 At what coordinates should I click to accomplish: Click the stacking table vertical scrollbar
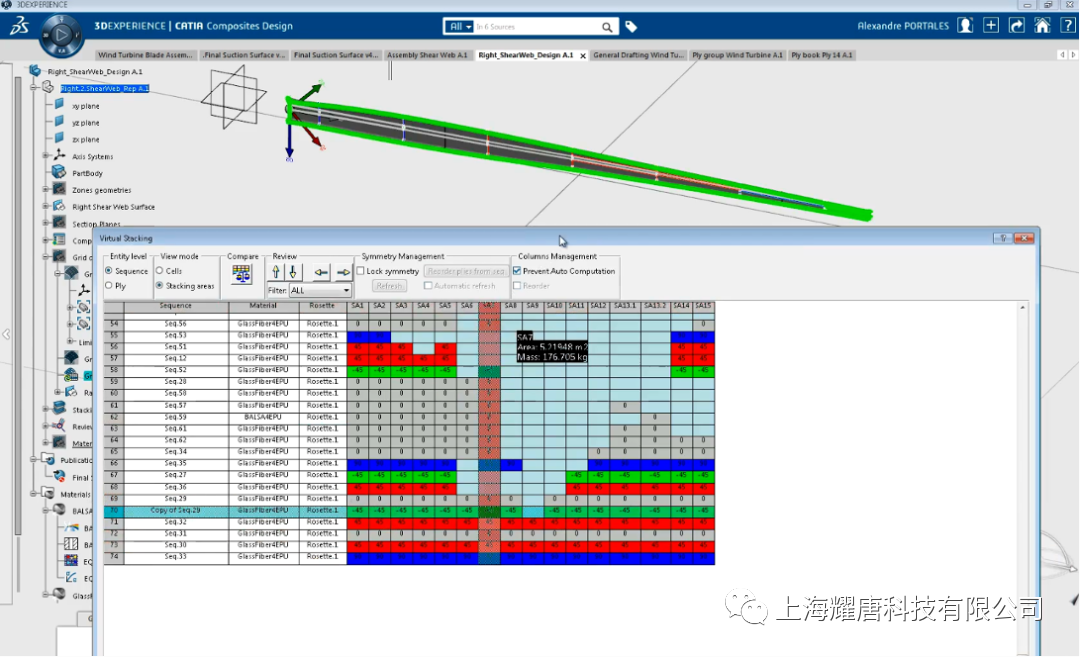pyautogui.click(x=1022, y=479)
